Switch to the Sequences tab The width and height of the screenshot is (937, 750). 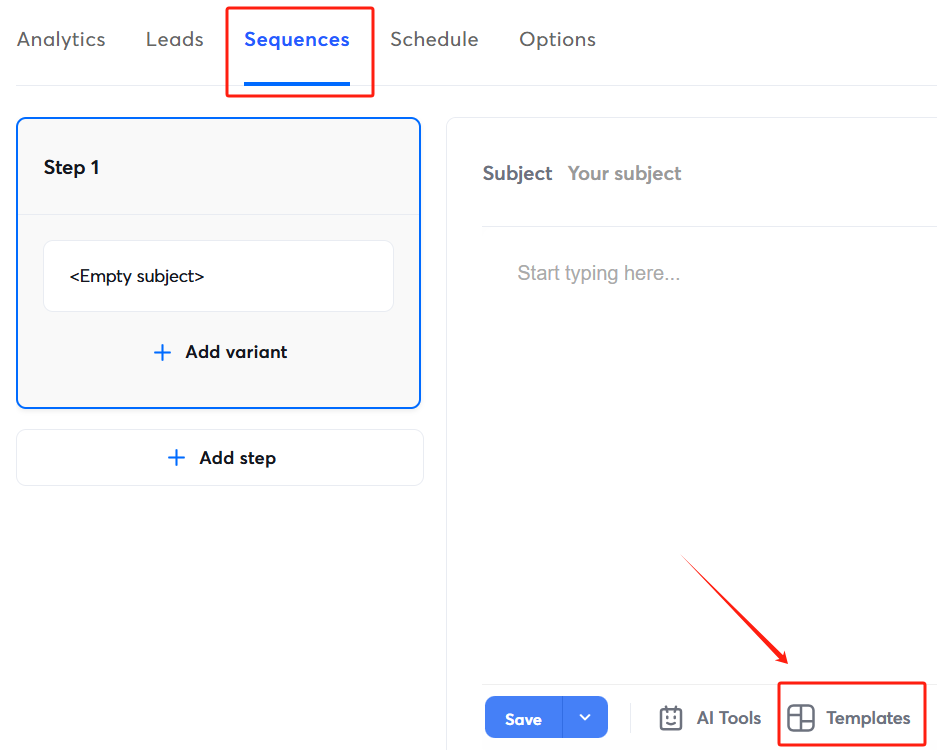296,39
